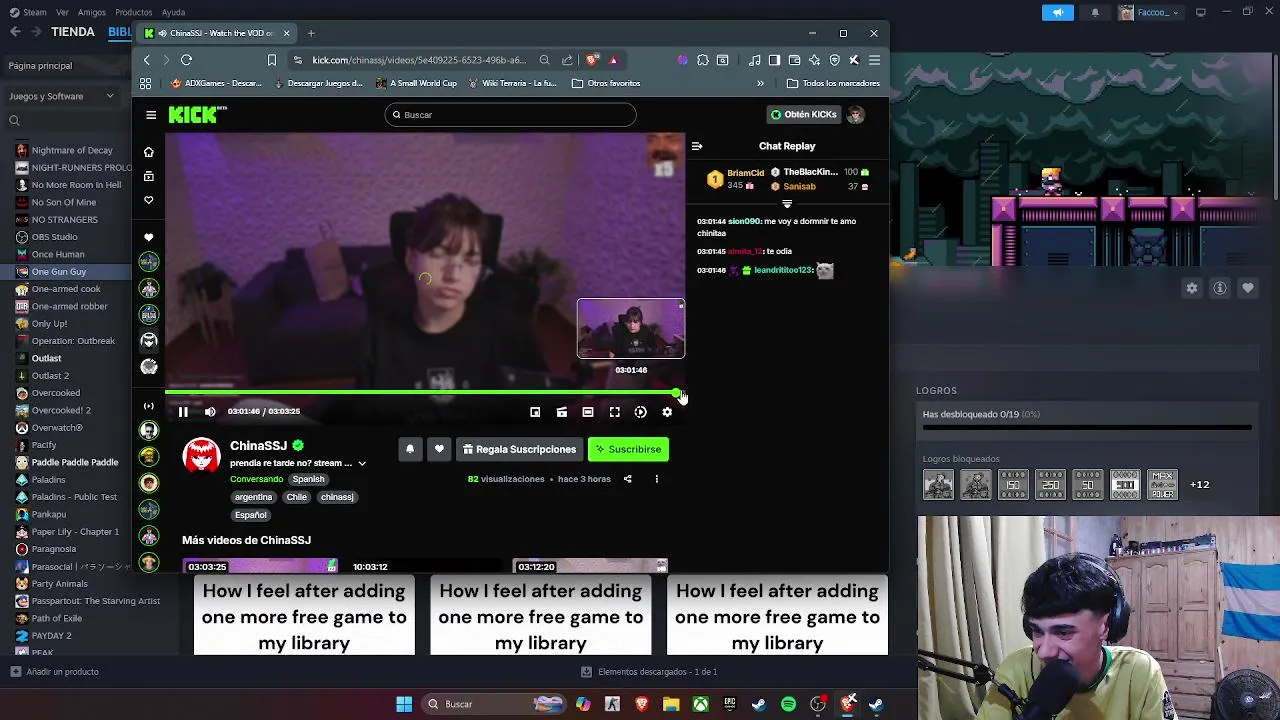Click the green video progress bar
The width and height of the screenshot is (1280, 720).
(x=425, y=393)
